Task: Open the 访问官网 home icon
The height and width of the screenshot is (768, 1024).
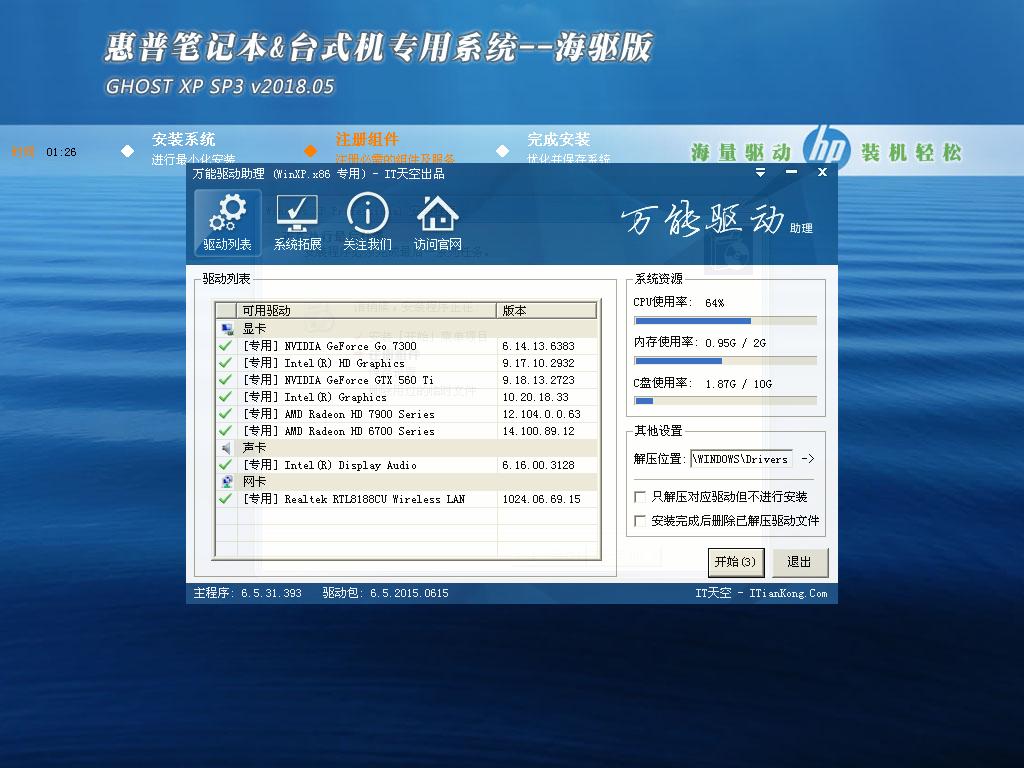Action: [x=437, y=213]
